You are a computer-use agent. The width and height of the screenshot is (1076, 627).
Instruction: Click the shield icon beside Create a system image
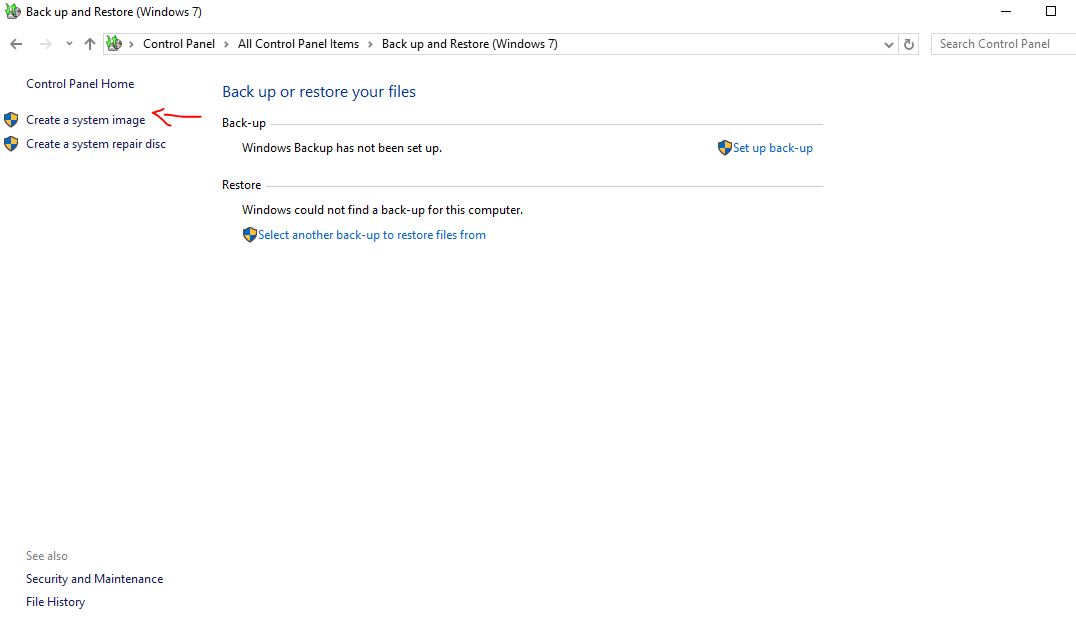(11, 120)
